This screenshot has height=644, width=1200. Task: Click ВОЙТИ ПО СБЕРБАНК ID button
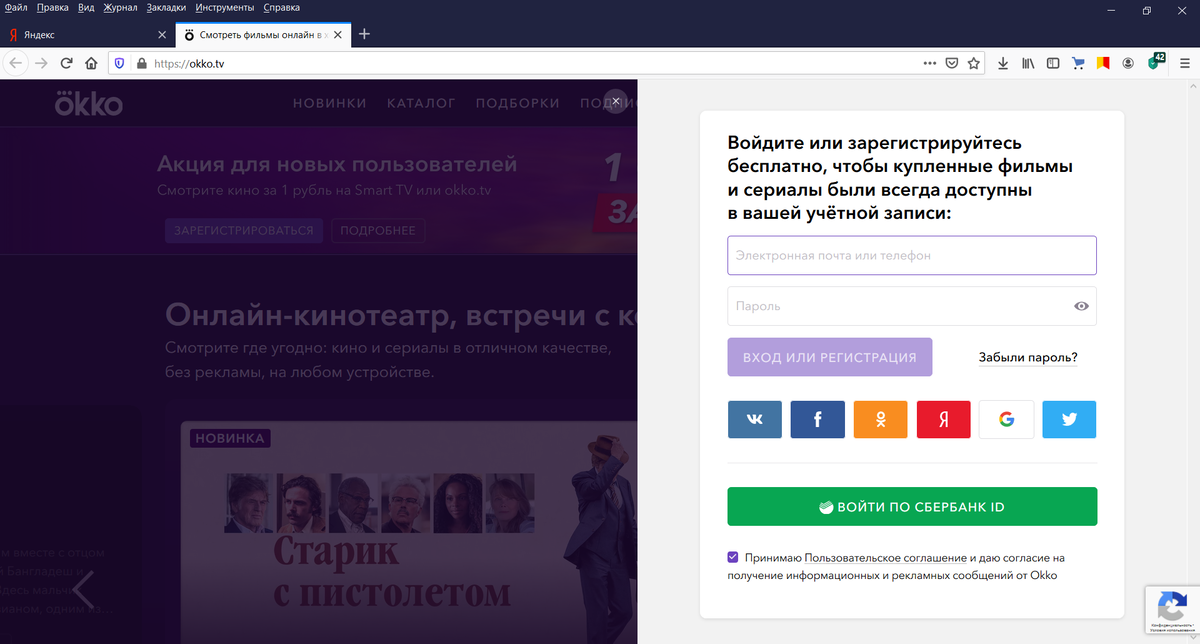912,507
